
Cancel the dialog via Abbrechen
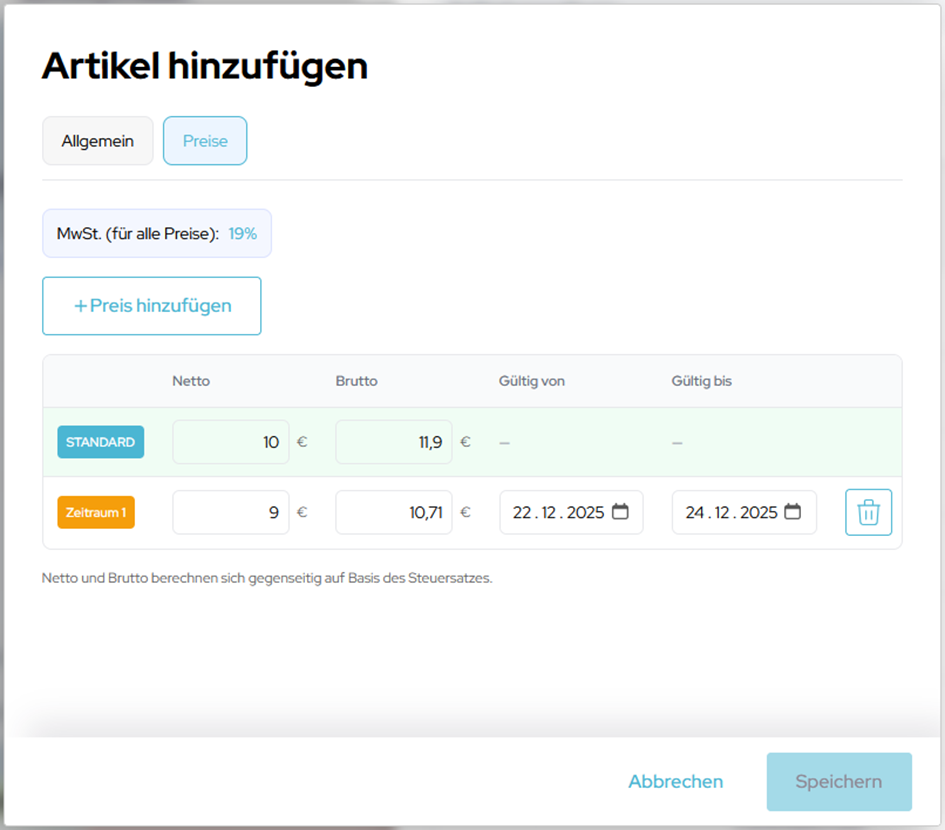tap(675, 782)
